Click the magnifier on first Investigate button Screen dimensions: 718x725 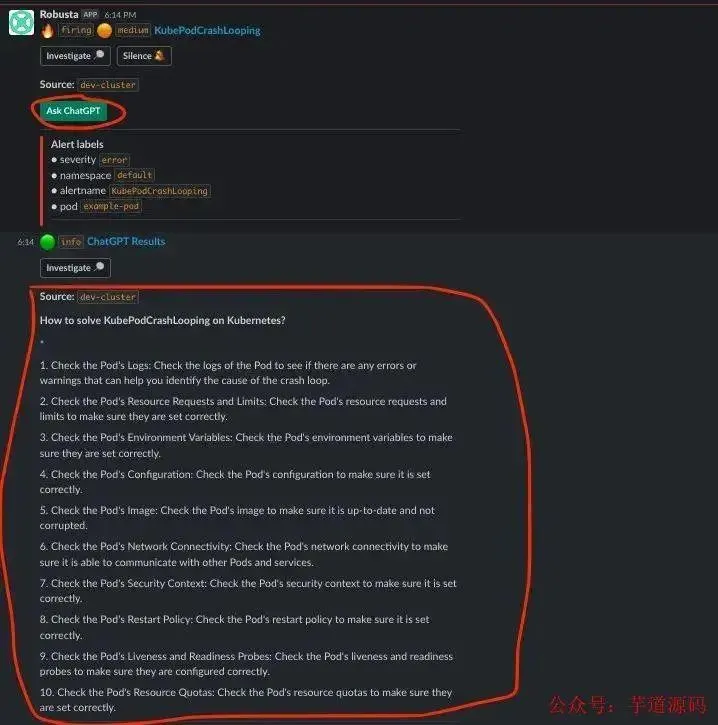tap(99, 55)
